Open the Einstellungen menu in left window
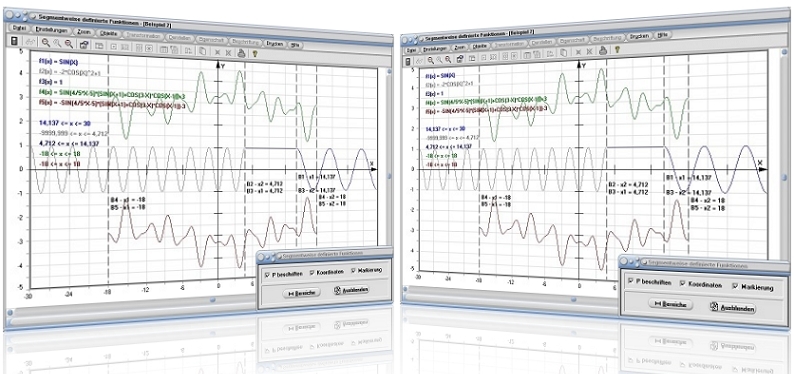794x374 pixels. [52, 30]
